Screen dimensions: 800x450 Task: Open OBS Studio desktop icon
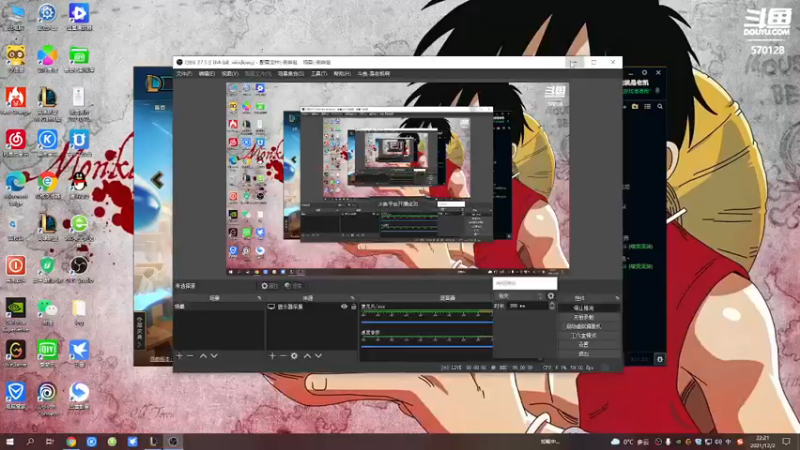point(79,269)
